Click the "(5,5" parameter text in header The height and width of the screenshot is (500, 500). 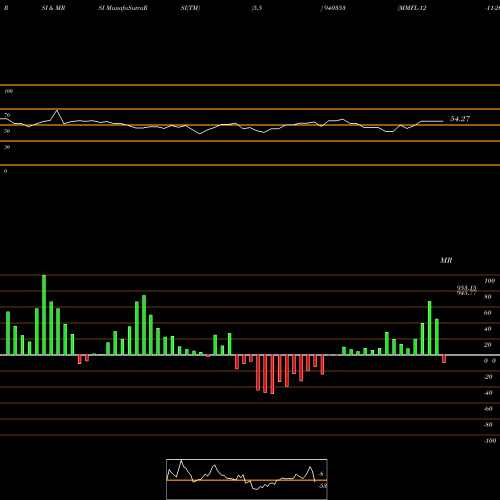click(257, 8)
